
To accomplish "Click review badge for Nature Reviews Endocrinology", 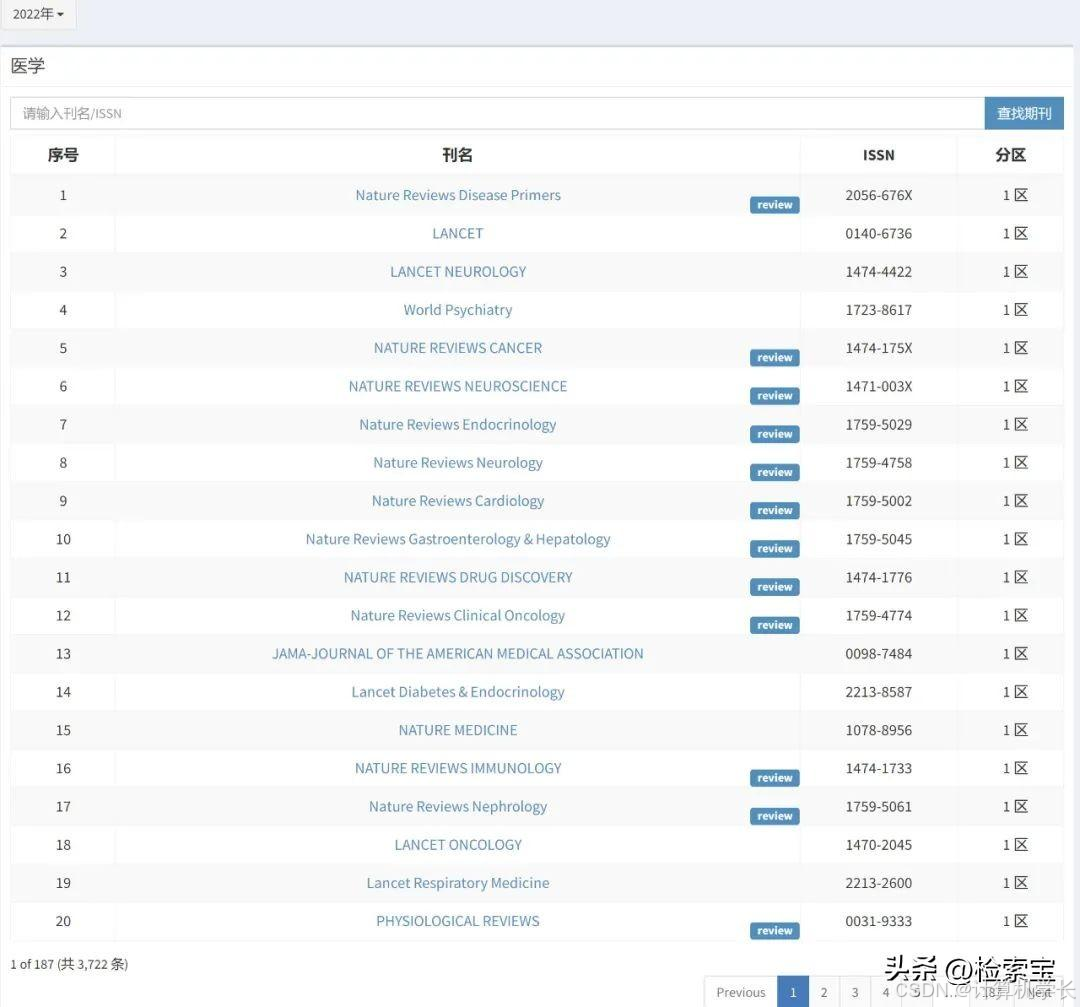I will [774, 434].
